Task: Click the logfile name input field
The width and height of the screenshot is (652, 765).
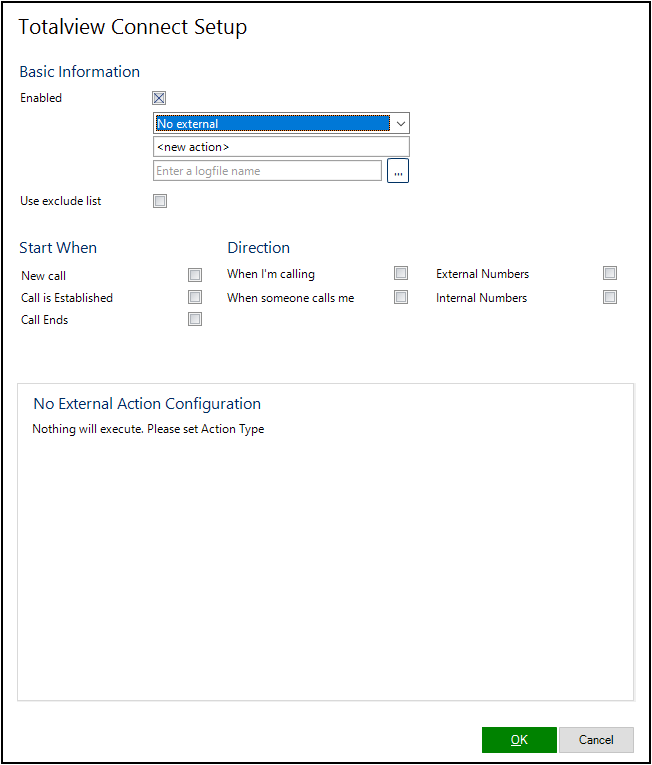Action: 267,171
